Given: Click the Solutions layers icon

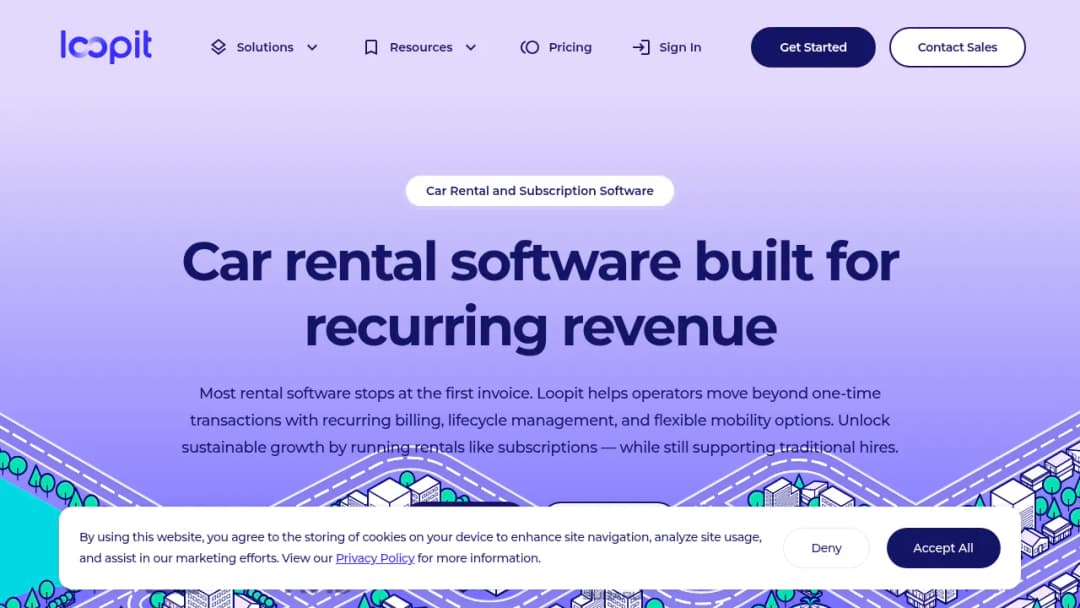Looking at the screenshot, I should (x=218, y=47).
